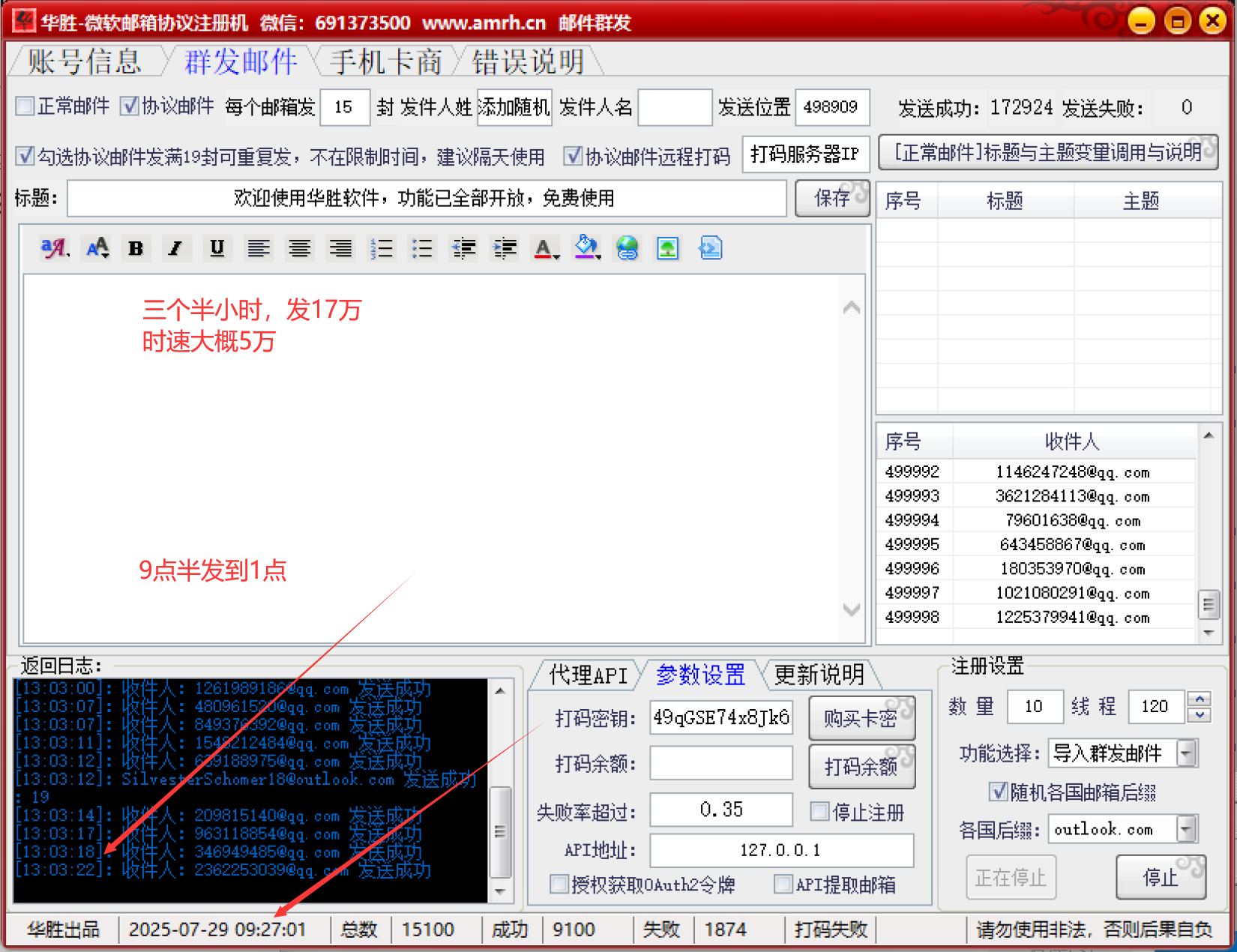Viewport: 1237px width, 952px height.
Task: Insert a bulleted list
Action: click(422, 248)
